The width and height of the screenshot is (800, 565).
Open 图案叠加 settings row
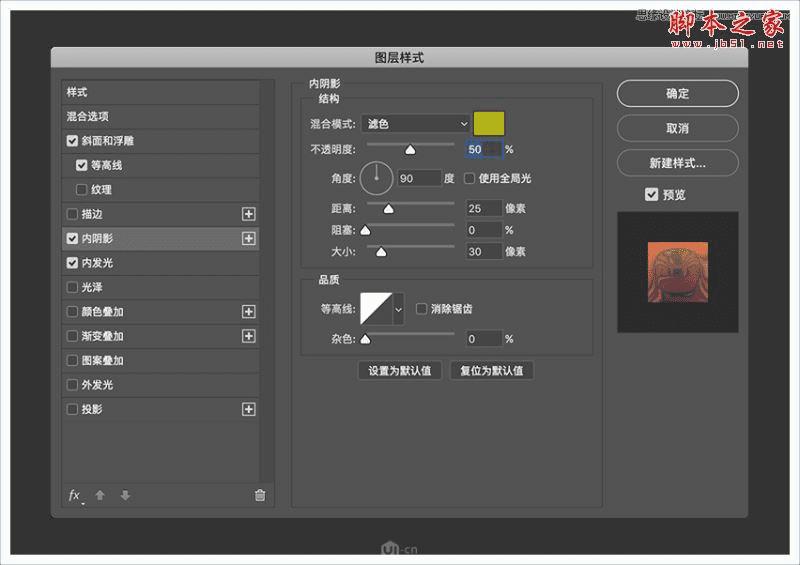160,360
